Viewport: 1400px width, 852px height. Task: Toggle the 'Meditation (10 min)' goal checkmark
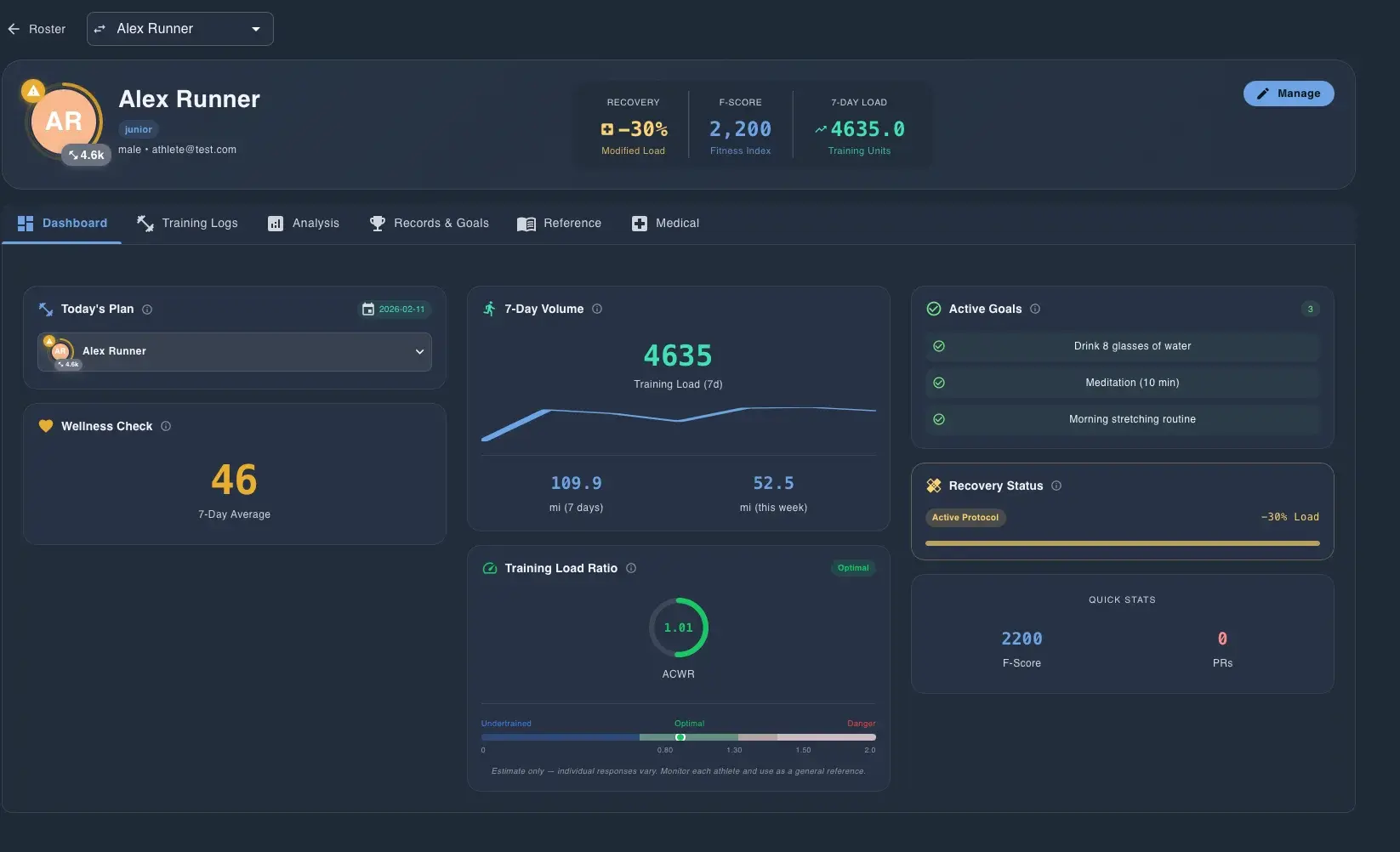pos(939,383)
